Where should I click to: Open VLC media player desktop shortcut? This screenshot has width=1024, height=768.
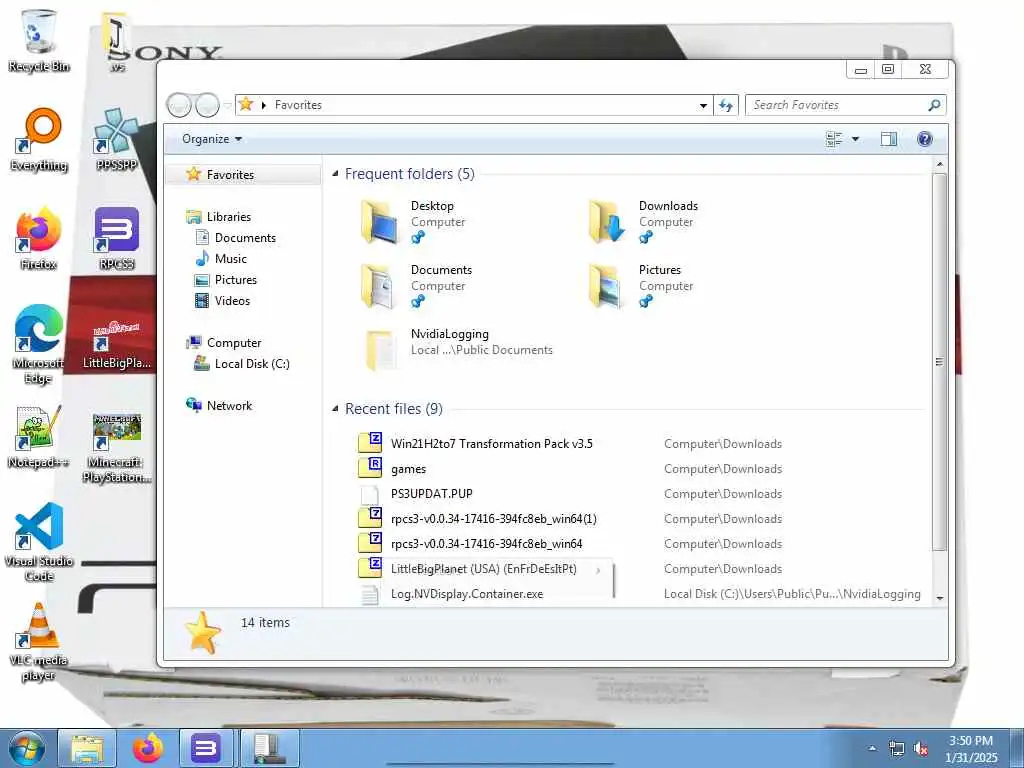pyautogui.click(x=39, y=641)
